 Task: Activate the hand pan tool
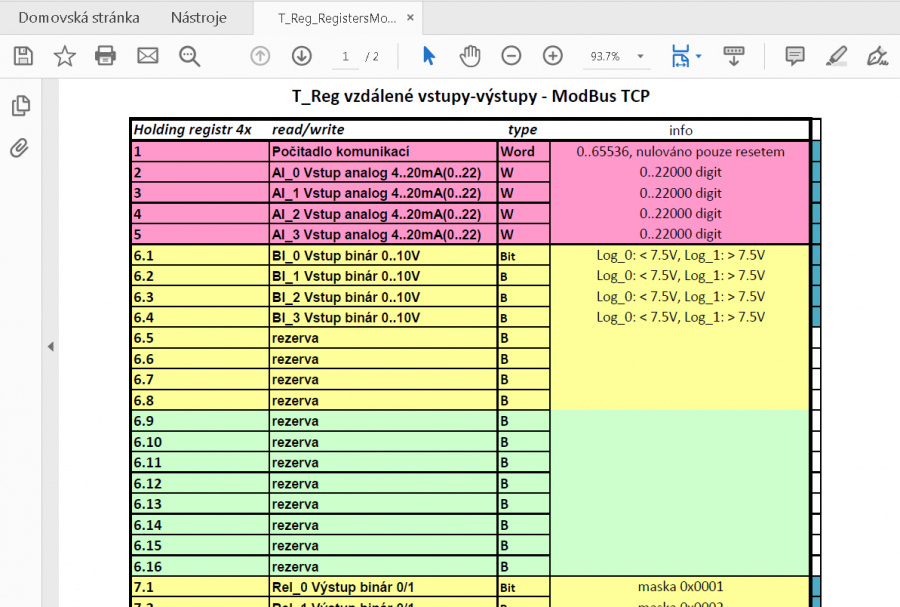click(x=470, y=56)
